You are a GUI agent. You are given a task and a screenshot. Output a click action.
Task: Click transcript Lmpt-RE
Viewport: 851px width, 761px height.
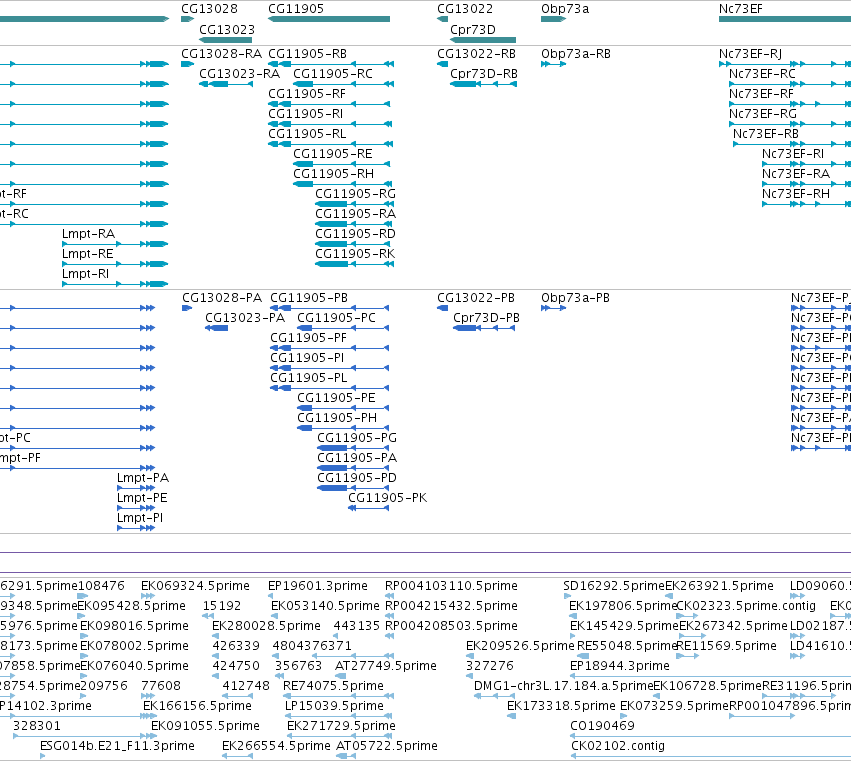[88, 254]
